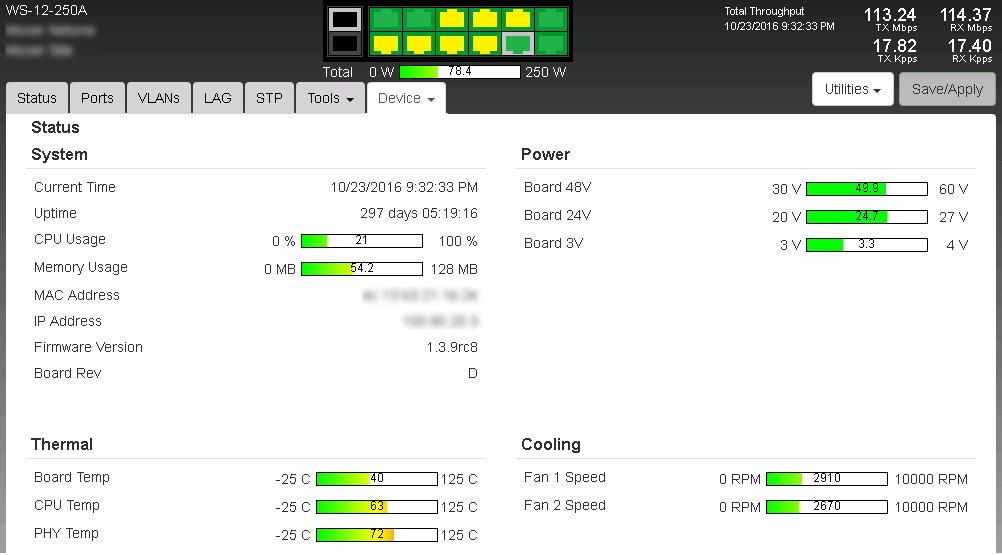Select the first green port in top row
Screen dimensions: 1002x555
[x=385, y=19]
